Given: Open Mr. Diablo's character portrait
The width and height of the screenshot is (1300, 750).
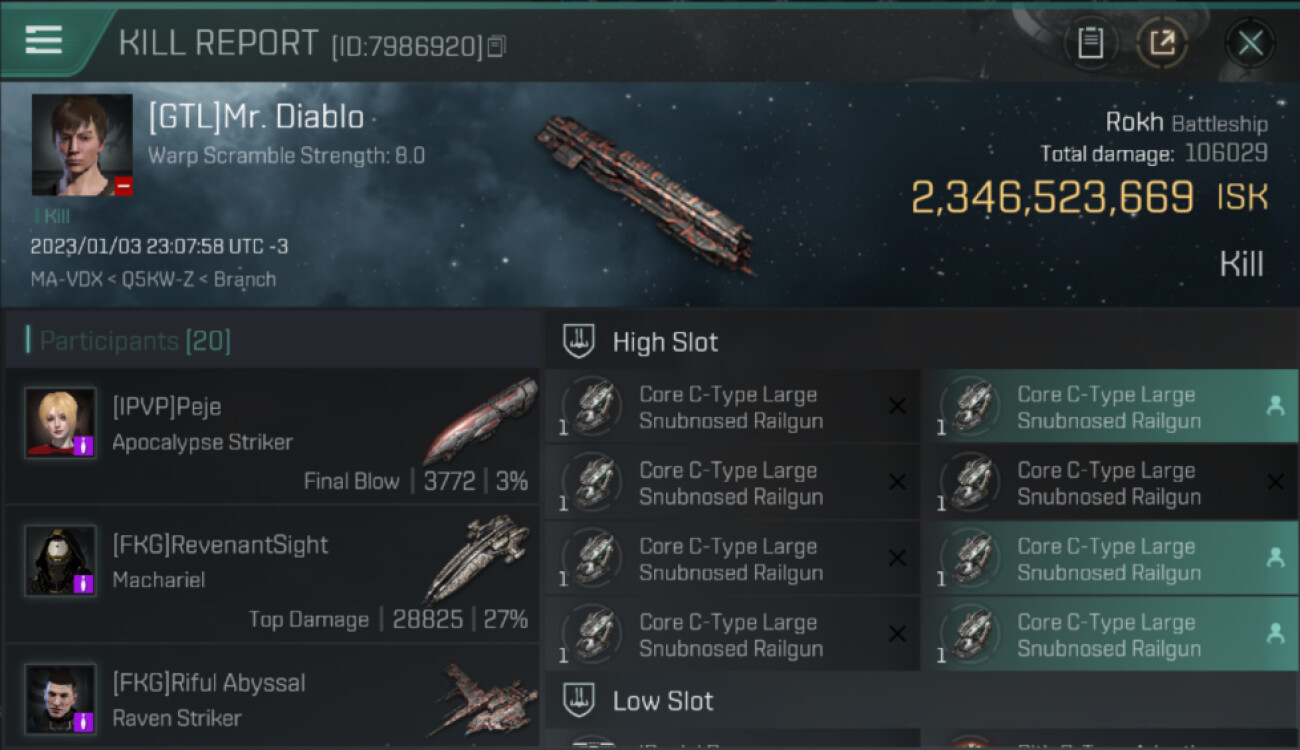Looking at the screenshot, I should 82,145.
